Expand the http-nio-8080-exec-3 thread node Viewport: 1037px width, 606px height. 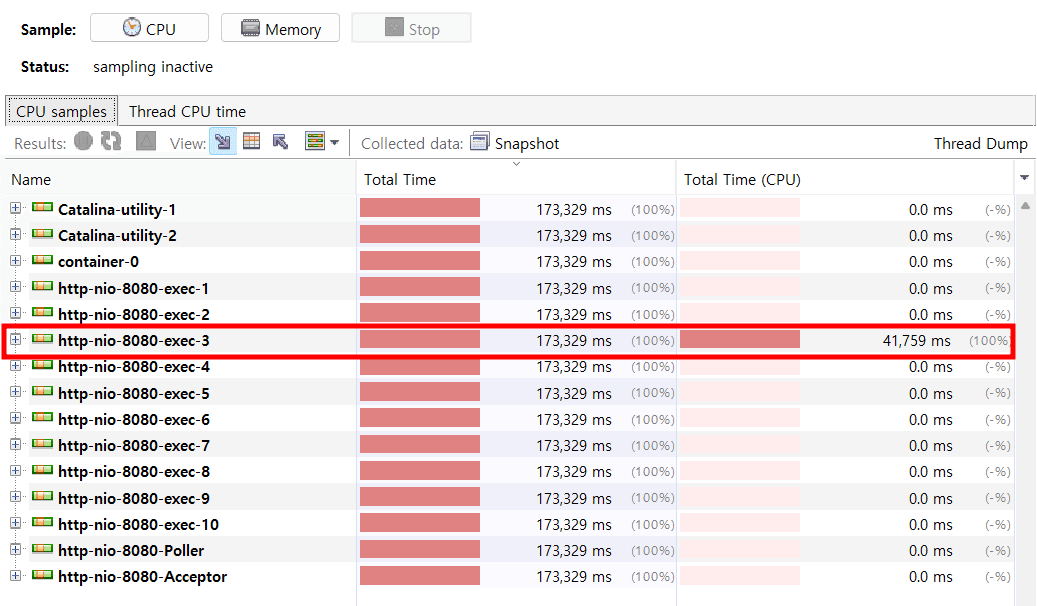(x=16, y=340)
